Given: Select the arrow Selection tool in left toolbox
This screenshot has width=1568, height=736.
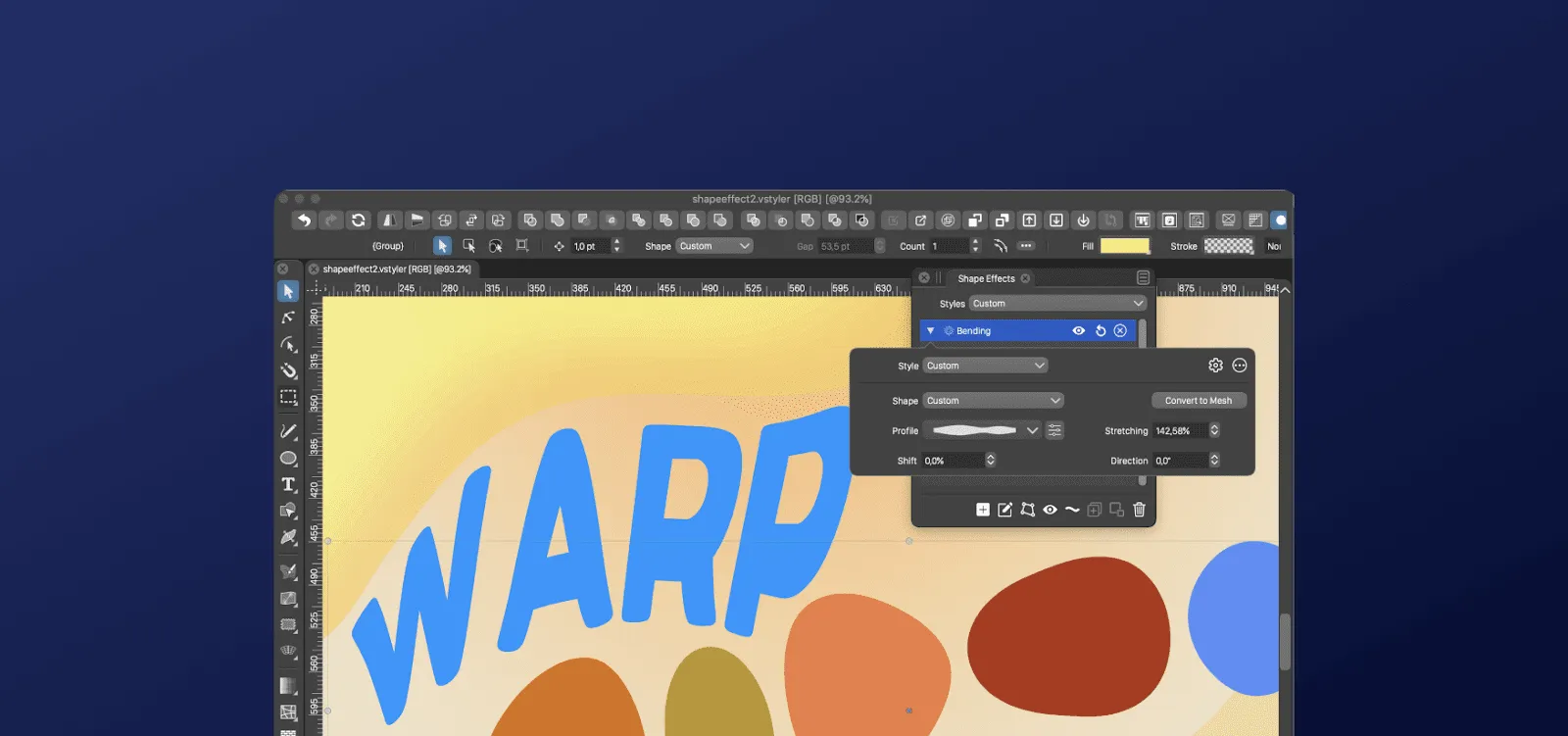Looking at the screenshot, I should 288,291.
